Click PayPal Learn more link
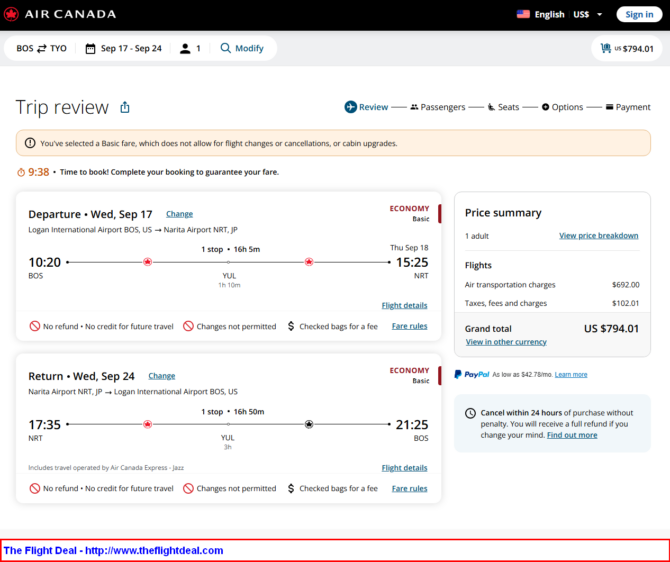This screenshot has width=670, height=562. (x=571, y=374)
